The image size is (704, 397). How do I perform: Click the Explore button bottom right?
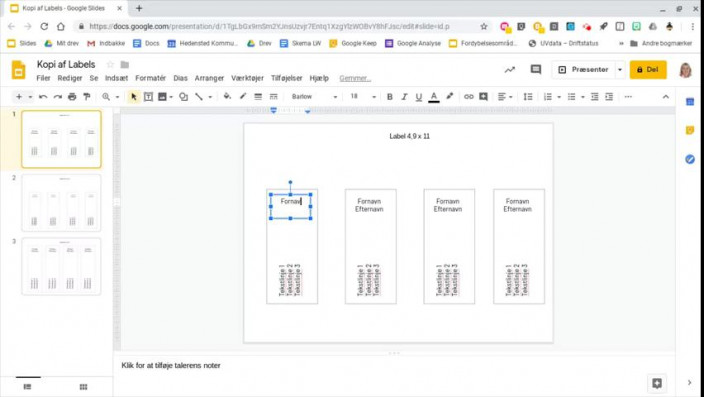(657, 383)
